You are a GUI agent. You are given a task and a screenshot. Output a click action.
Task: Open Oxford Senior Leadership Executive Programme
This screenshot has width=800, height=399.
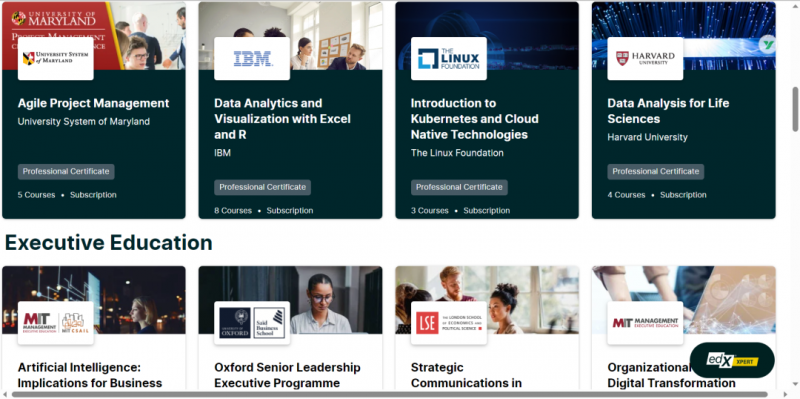pyautogui.click(x=287, y=375)
